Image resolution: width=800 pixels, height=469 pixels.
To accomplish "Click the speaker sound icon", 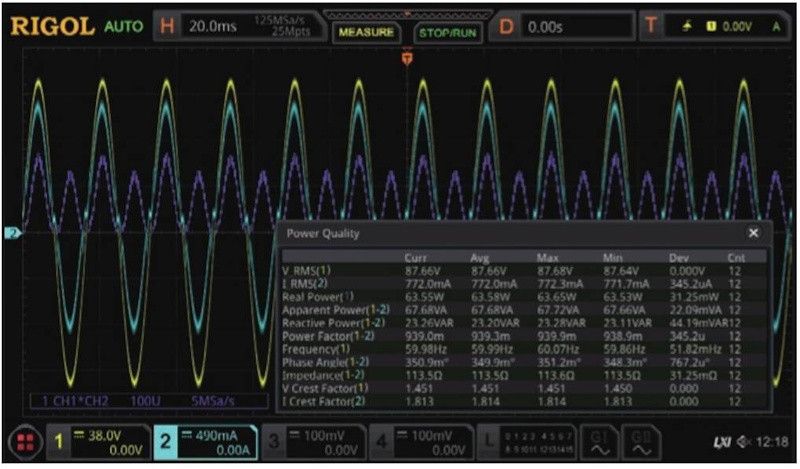I will (742, 442).
